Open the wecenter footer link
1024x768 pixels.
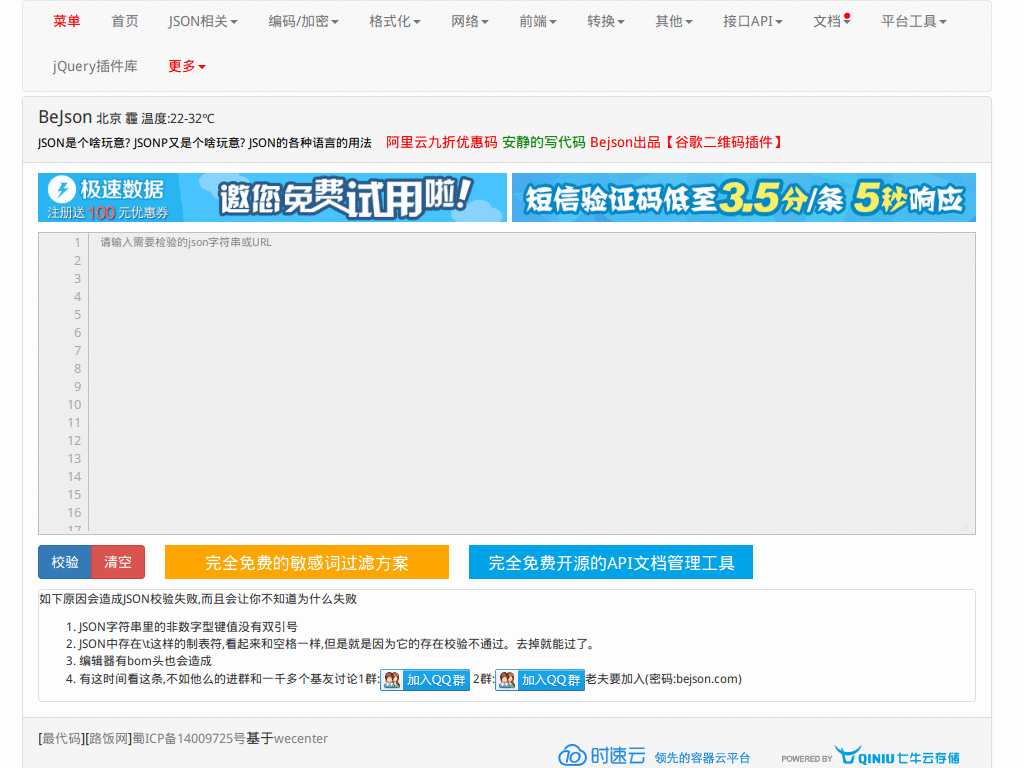(300, 739)
